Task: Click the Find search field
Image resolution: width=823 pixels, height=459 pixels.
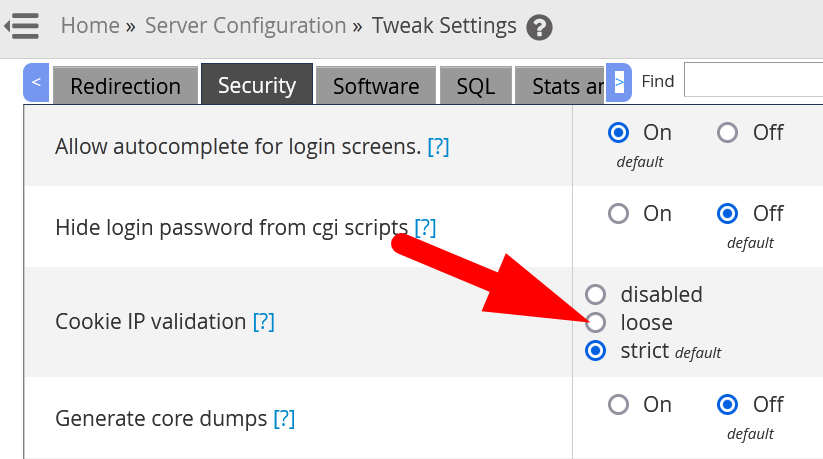Action: point(753,81)
